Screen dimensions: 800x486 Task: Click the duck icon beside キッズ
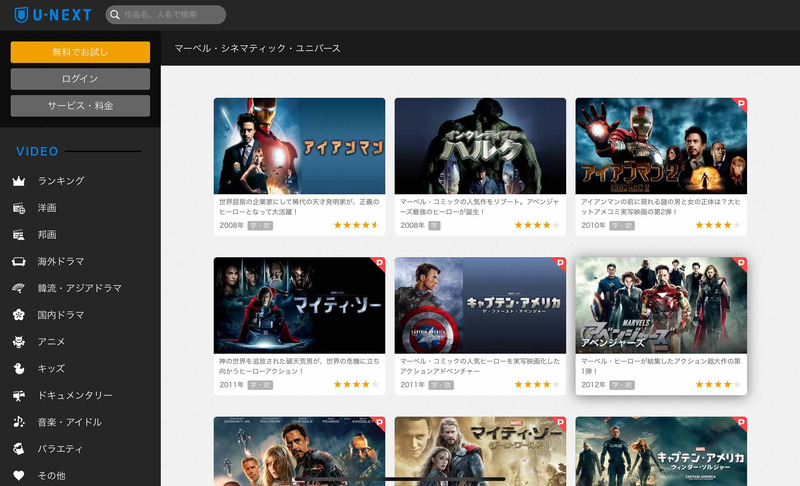click(x=19, y=368)
